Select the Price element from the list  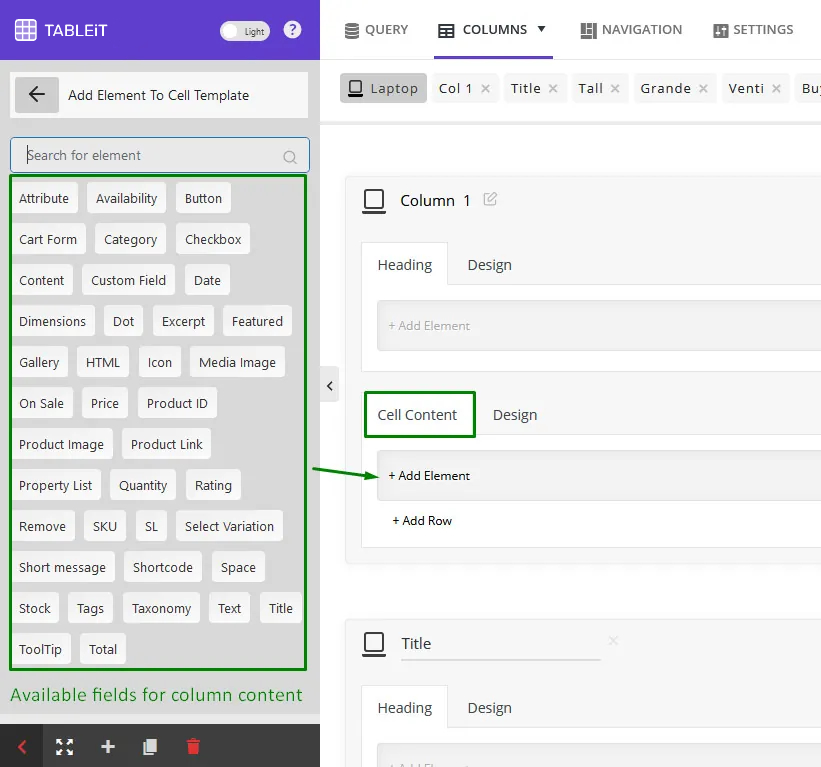pyautogui.click(x=105, y=403)
